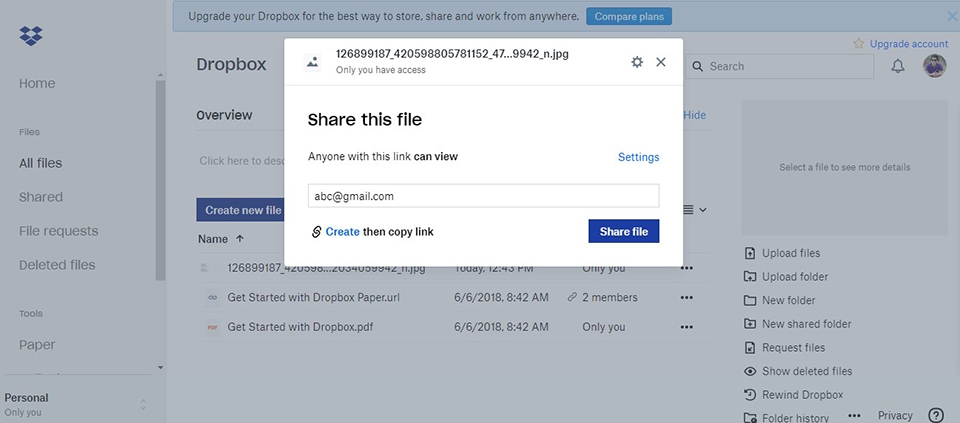Screen dimensions: 960x423
Task: Click the Folder history icon
Action: coord(750,418)
